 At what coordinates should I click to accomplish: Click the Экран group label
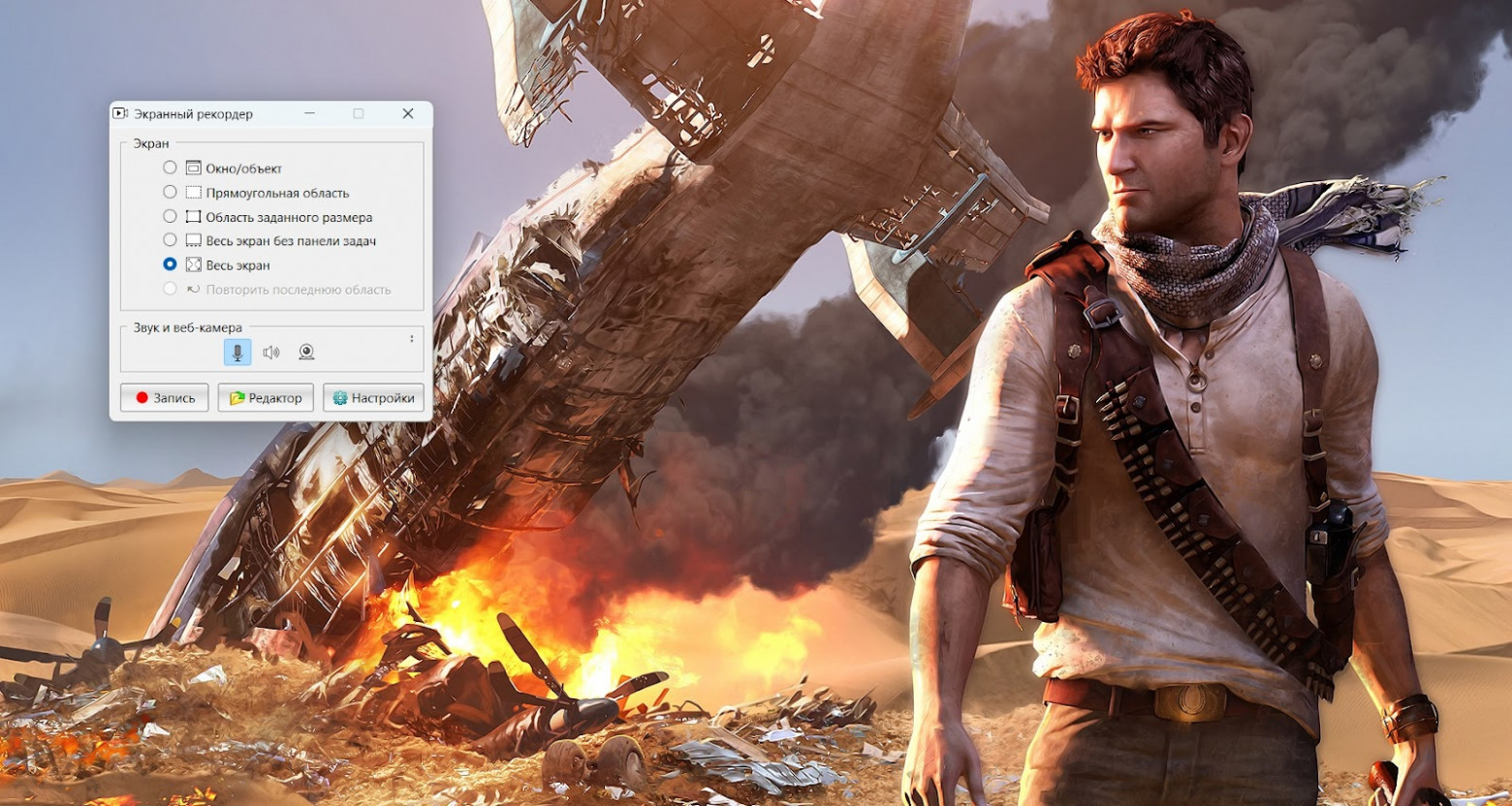click(x=151, y=143)
